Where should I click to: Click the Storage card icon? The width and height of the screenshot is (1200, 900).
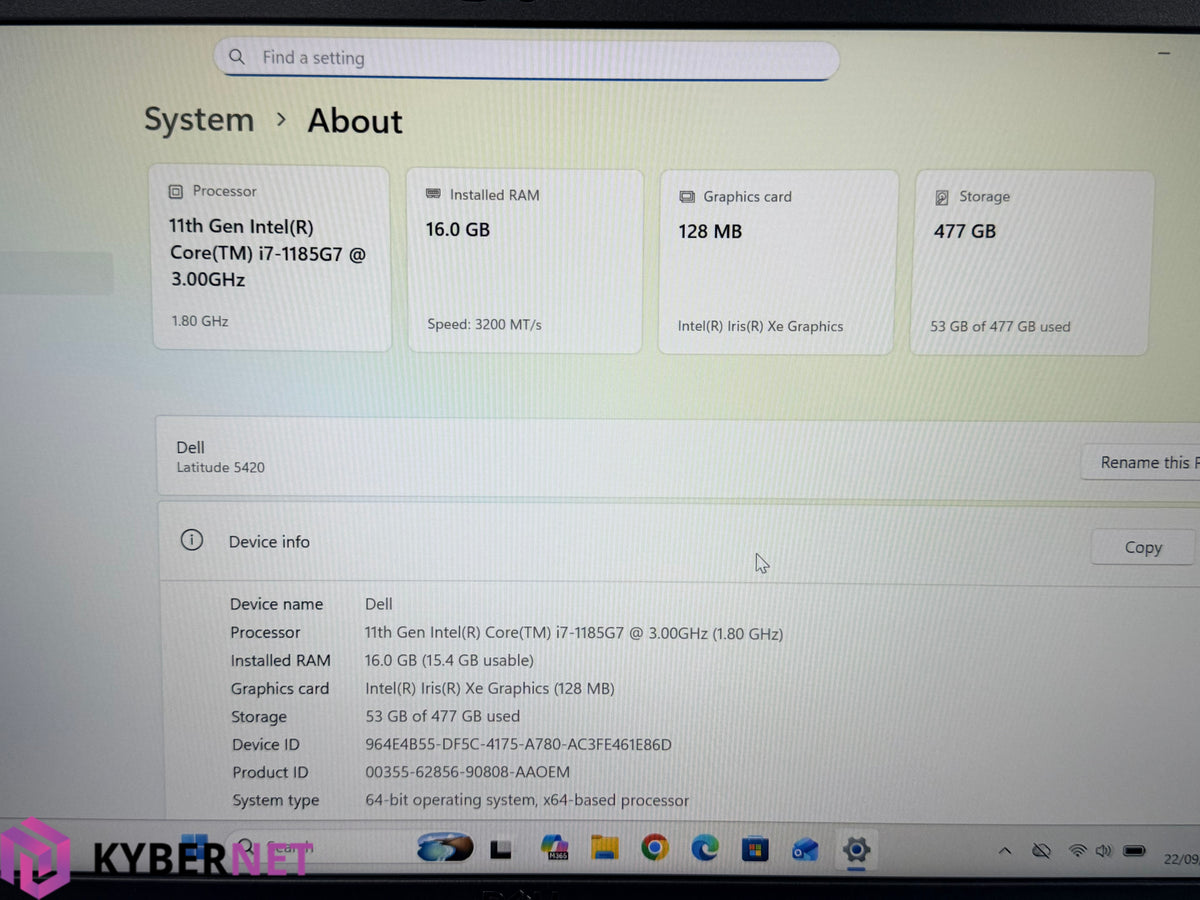(x=942, y=198)
